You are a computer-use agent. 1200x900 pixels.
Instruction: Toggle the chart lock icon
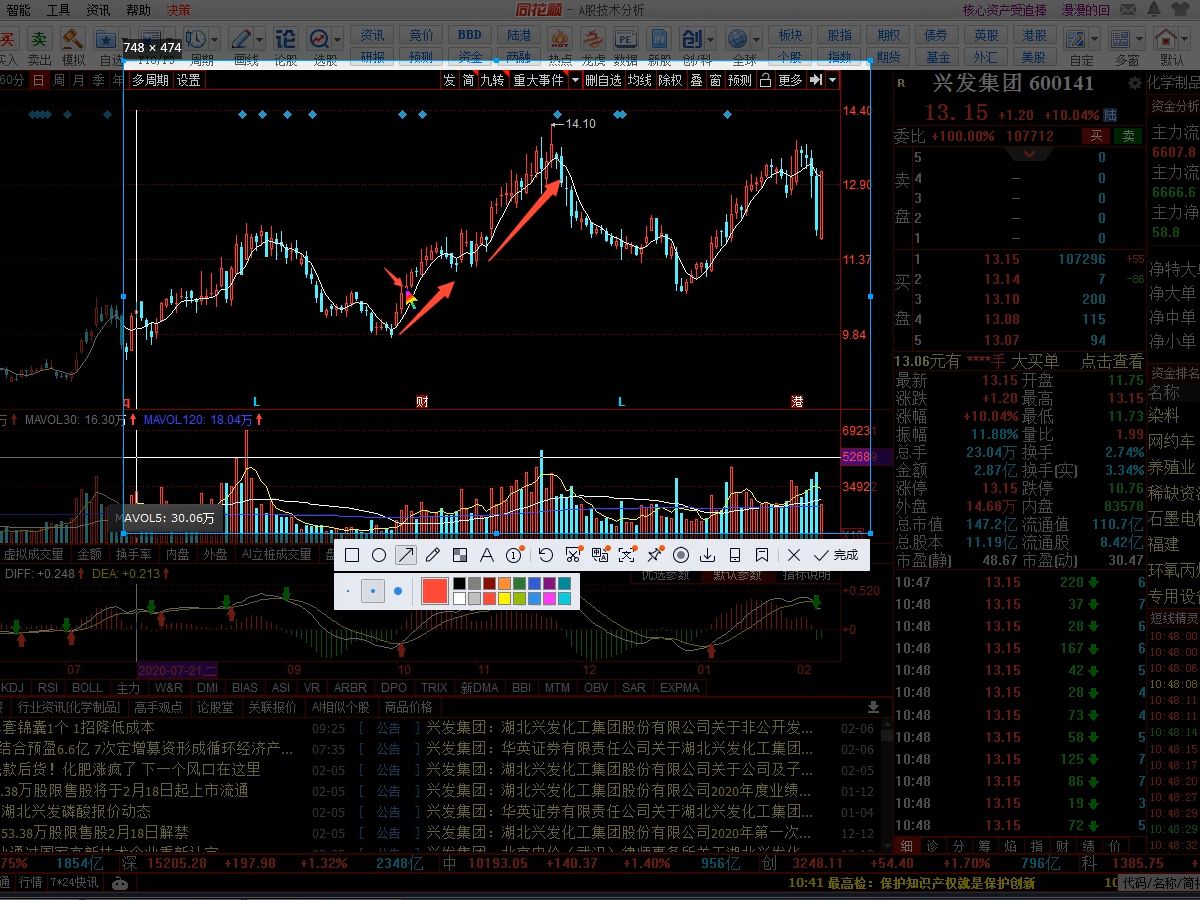tap(766, 80)
